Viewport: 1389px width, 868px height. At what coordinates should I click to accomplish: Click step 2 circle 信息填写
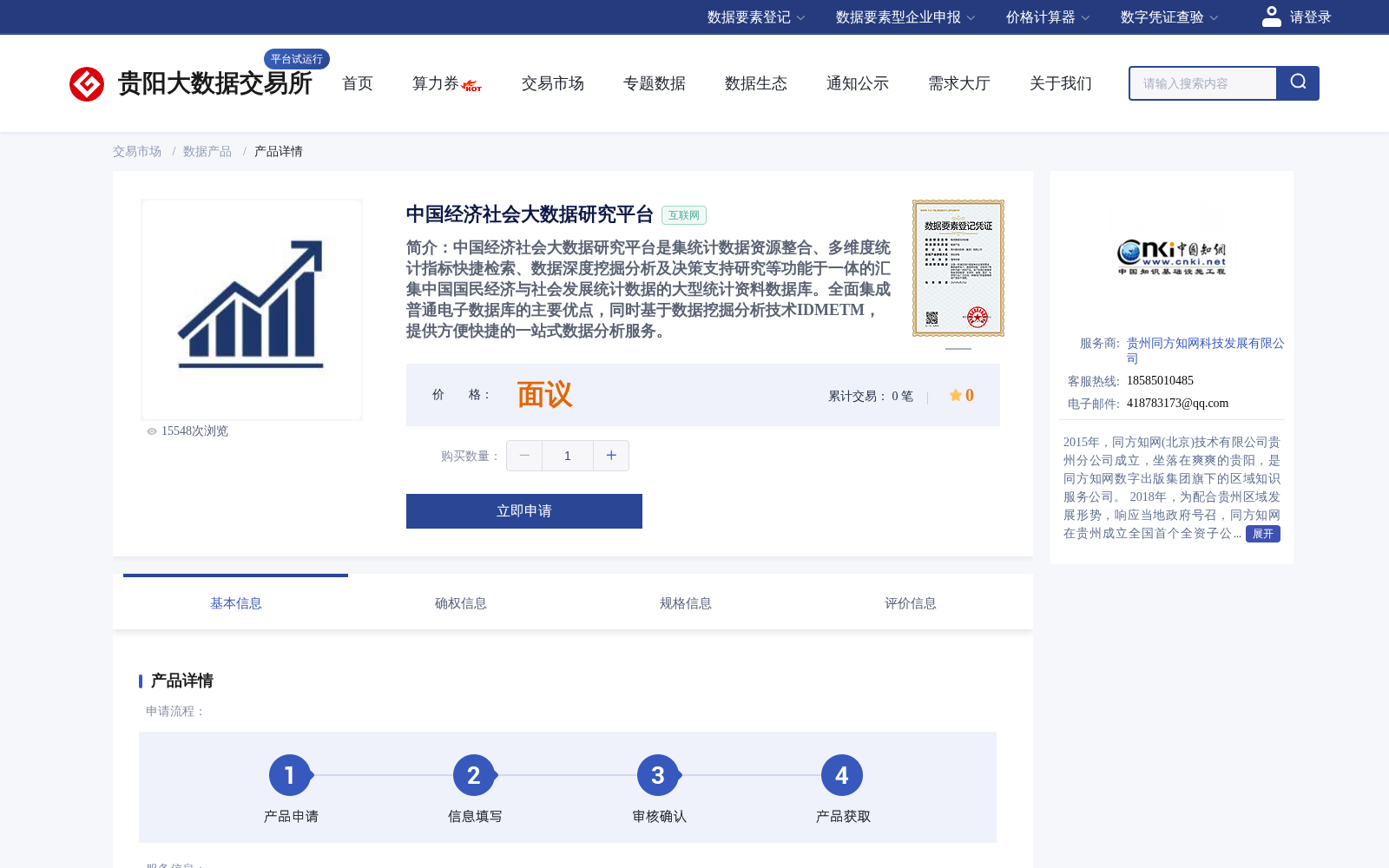tap(474, 775)
